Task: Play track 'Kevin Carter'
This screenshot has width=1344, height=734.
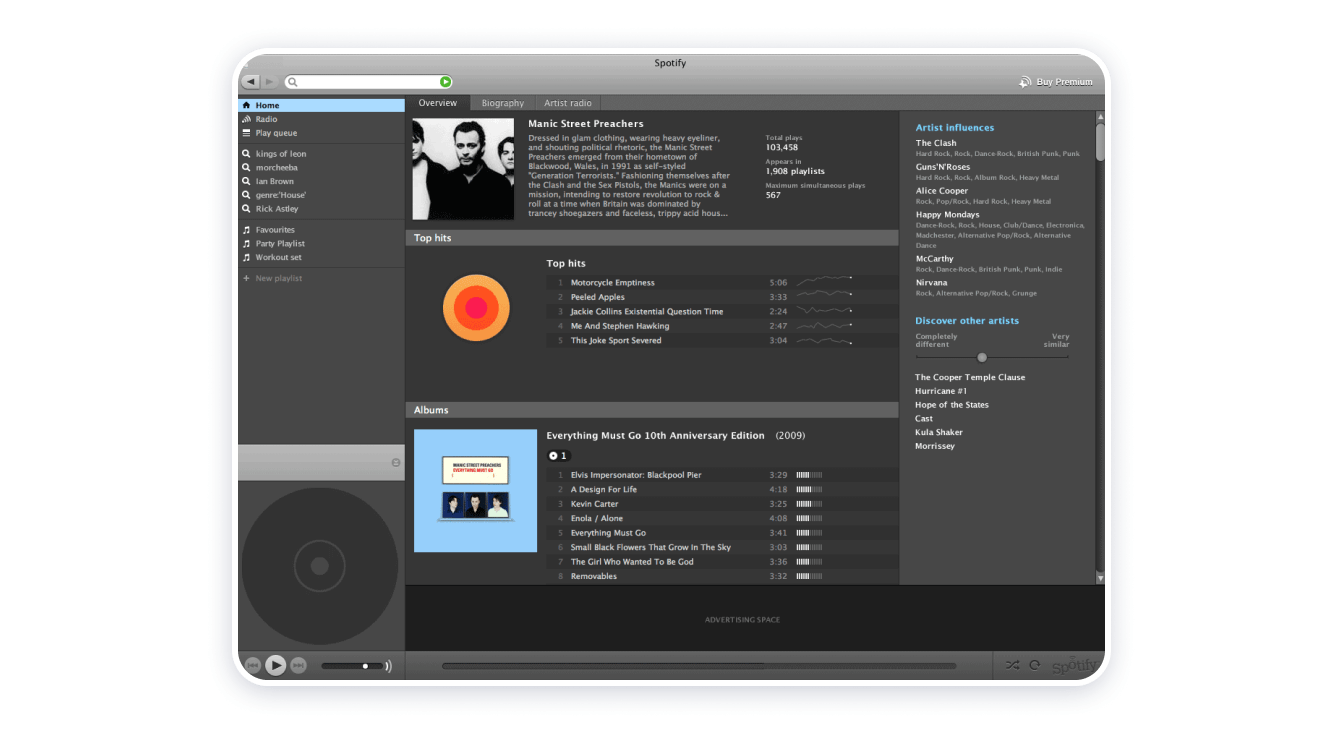Action: 722,504
